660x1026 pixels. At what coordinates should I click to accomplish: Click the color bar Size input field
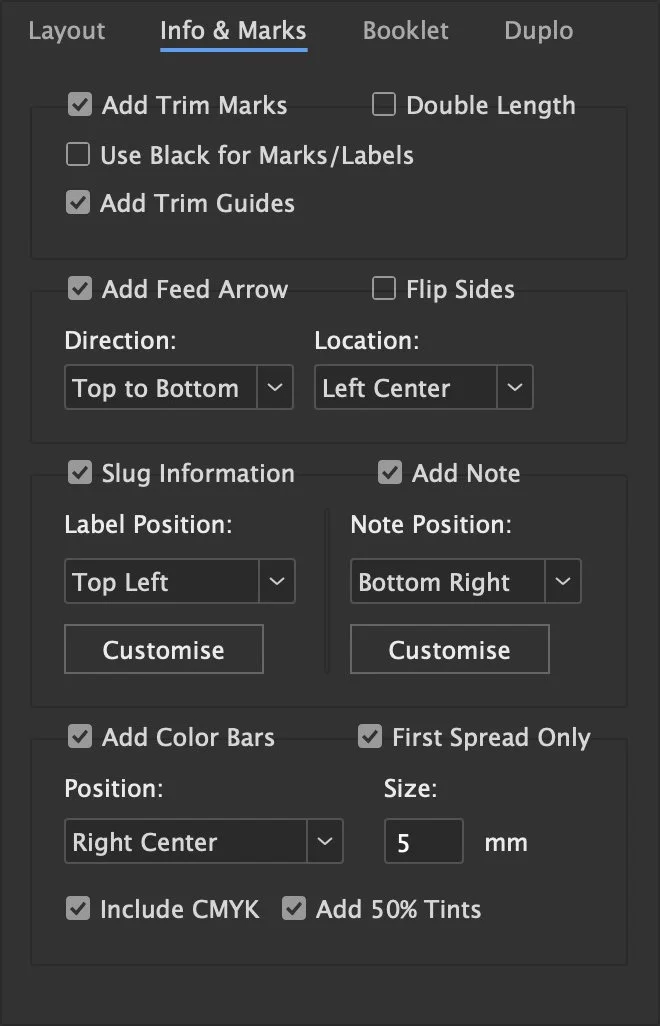pos(424,841)
